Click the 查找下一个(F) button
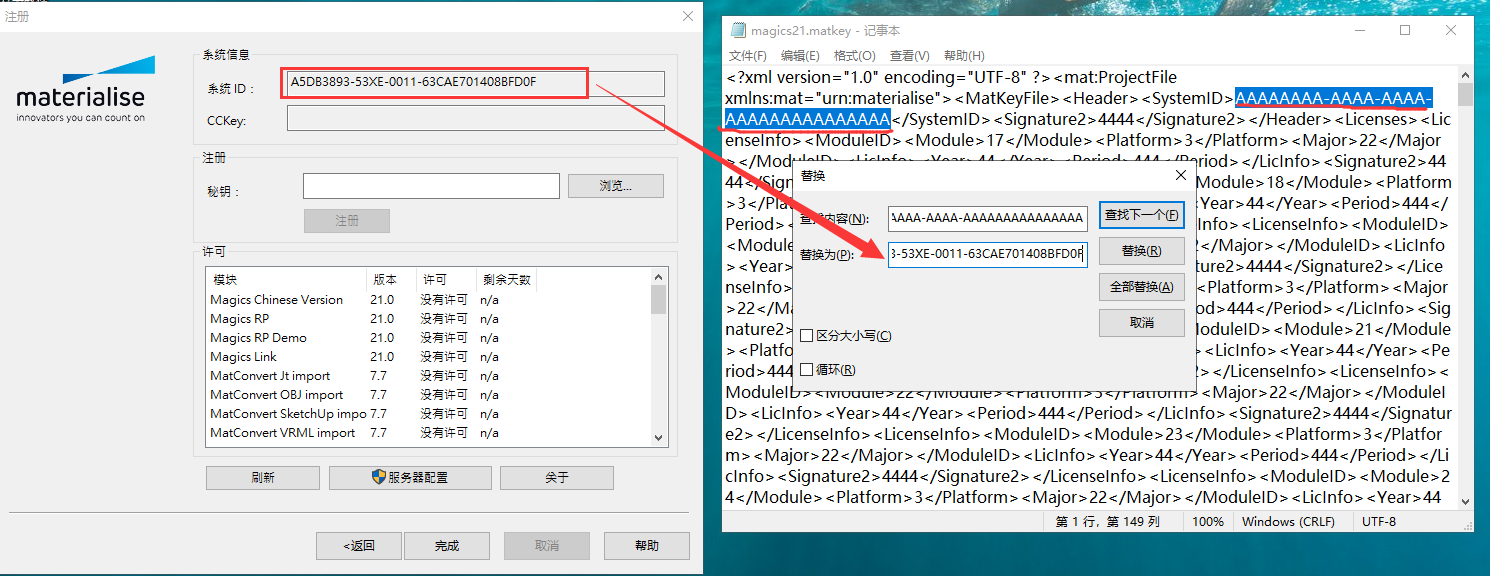Viewport: 1490px width, 576px height. 1141,215
